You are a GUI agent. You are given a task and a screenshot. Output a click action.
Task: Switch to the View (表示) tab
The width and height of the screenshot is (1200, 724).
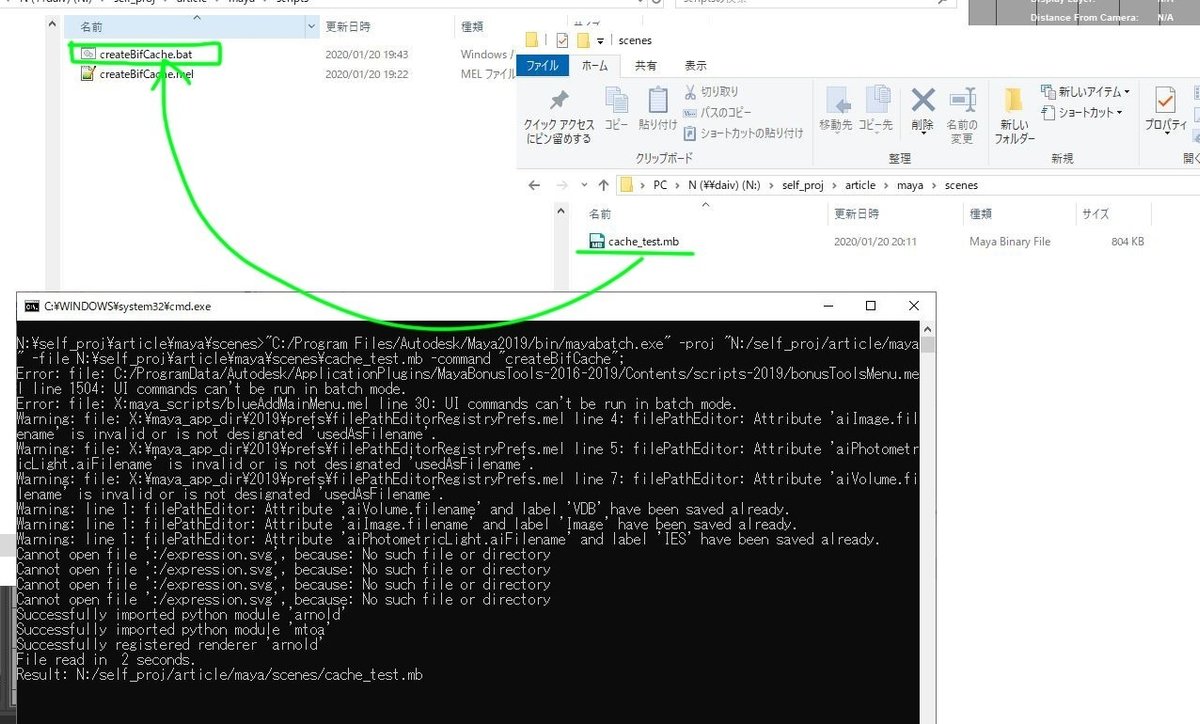point(695,65)
